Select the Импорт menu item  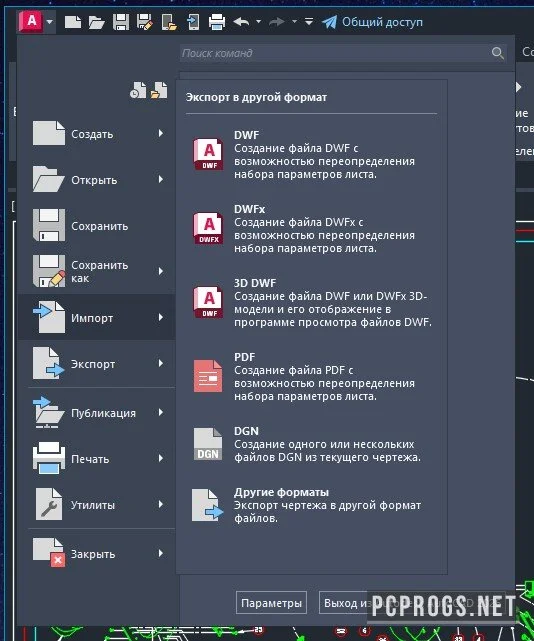tap(97, 317)
